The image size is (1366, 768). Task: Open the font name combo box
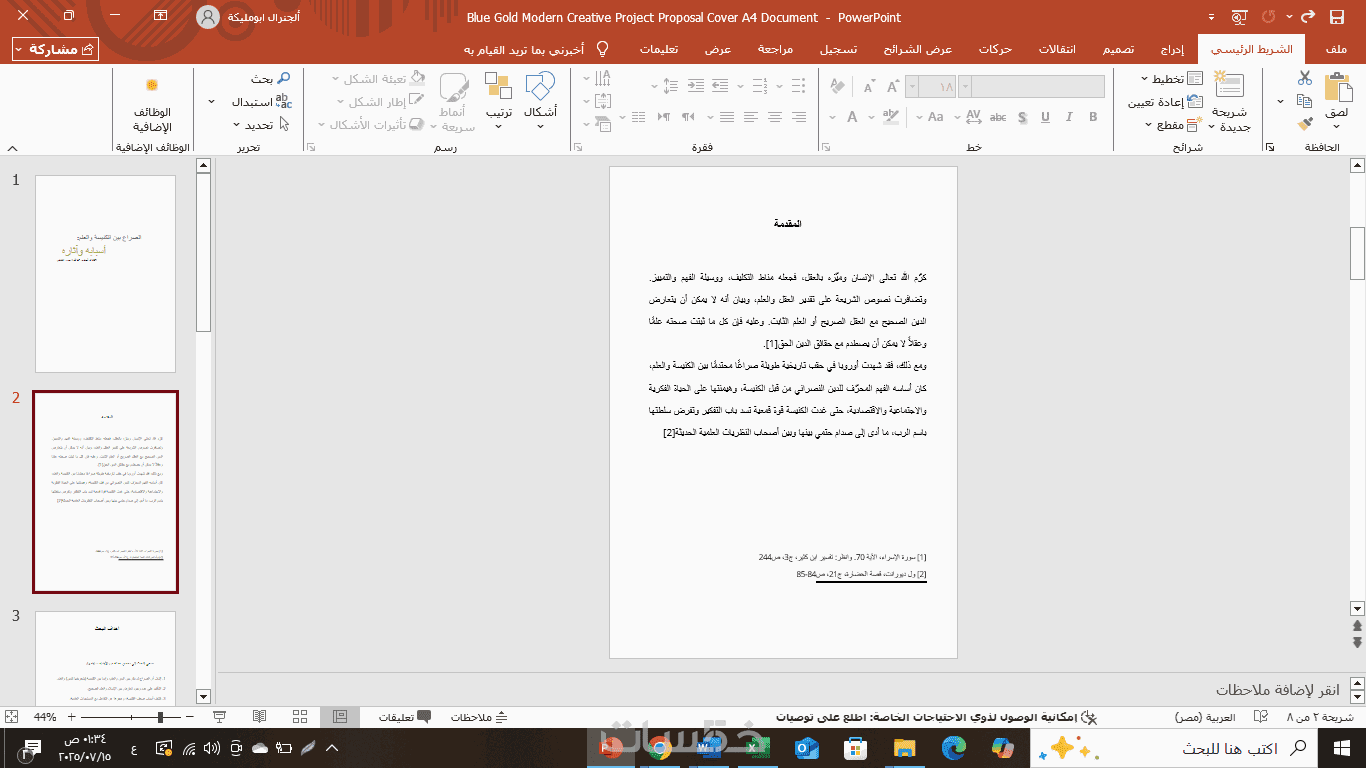click(x=1031, y=86)
